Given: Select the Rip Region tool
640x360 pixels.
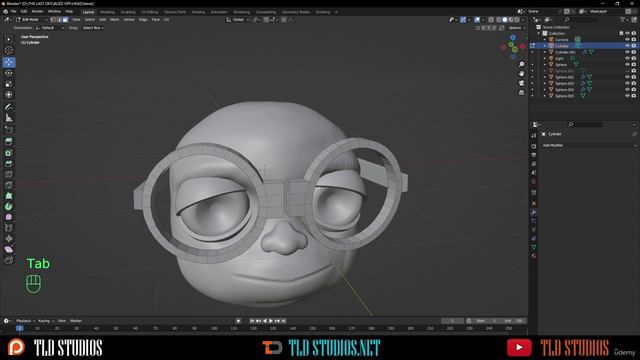Looking at the screenshot, I should pos(9,260).
